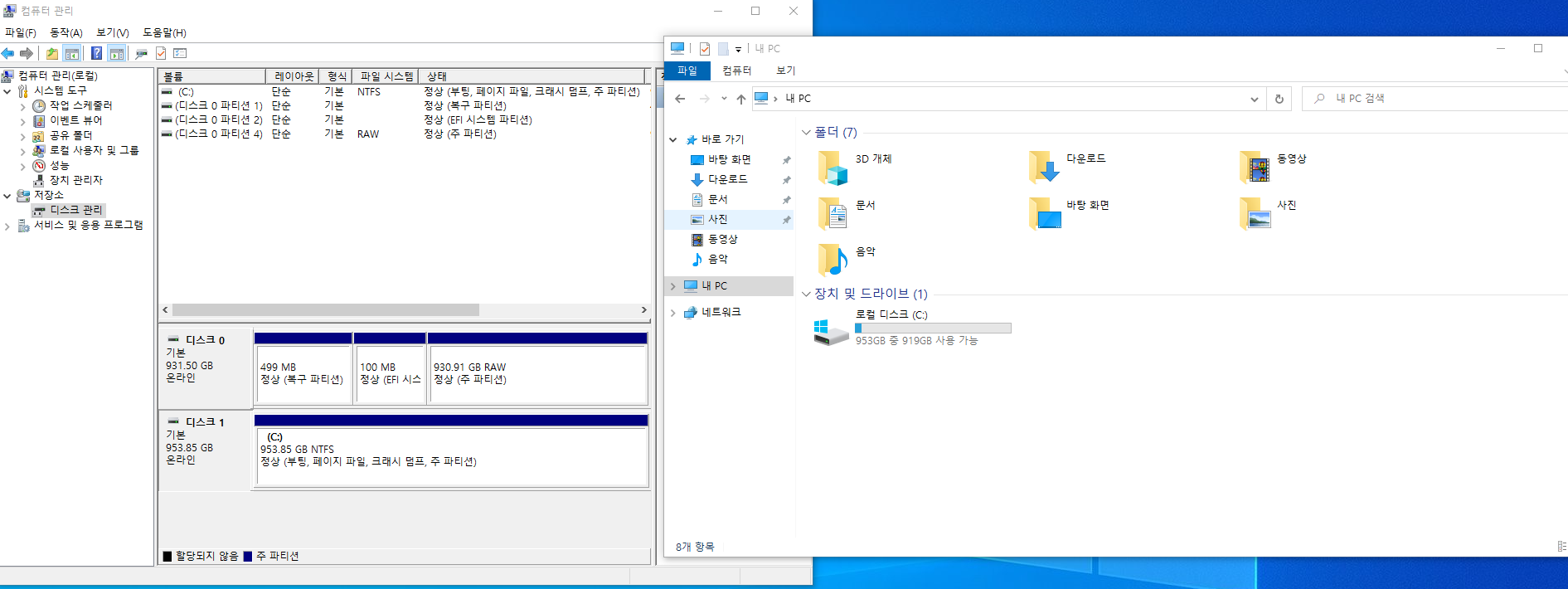Open Local Disk (C:) drive

[831, 329]
